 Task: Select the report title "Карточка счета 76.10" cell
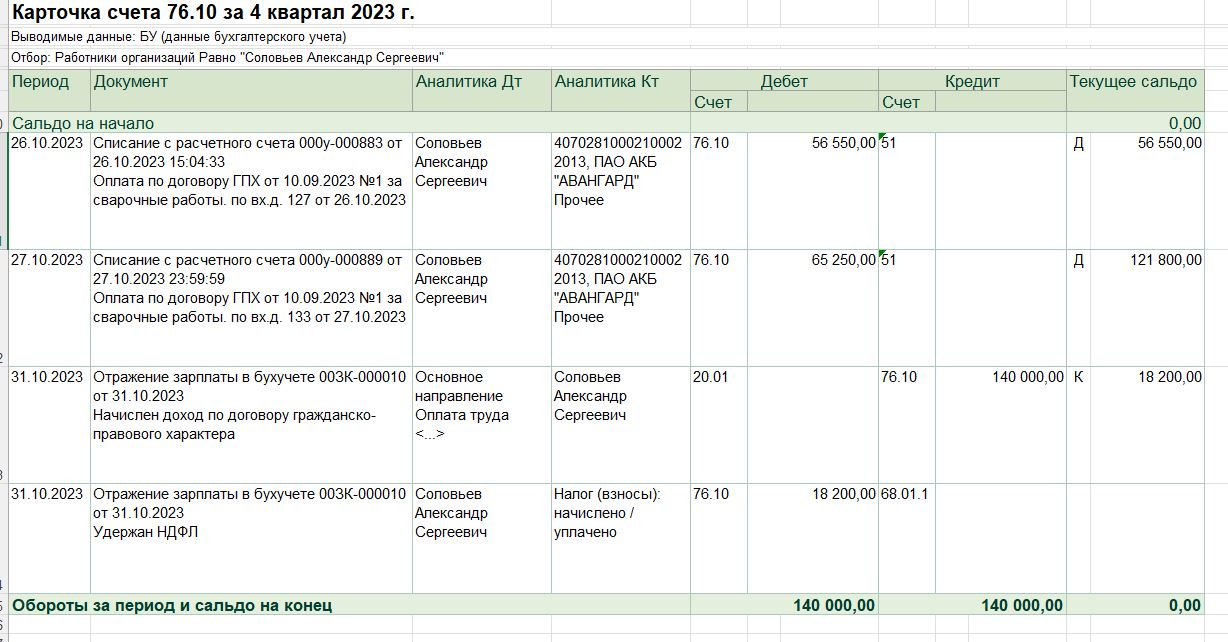click(x=213, y=13)
